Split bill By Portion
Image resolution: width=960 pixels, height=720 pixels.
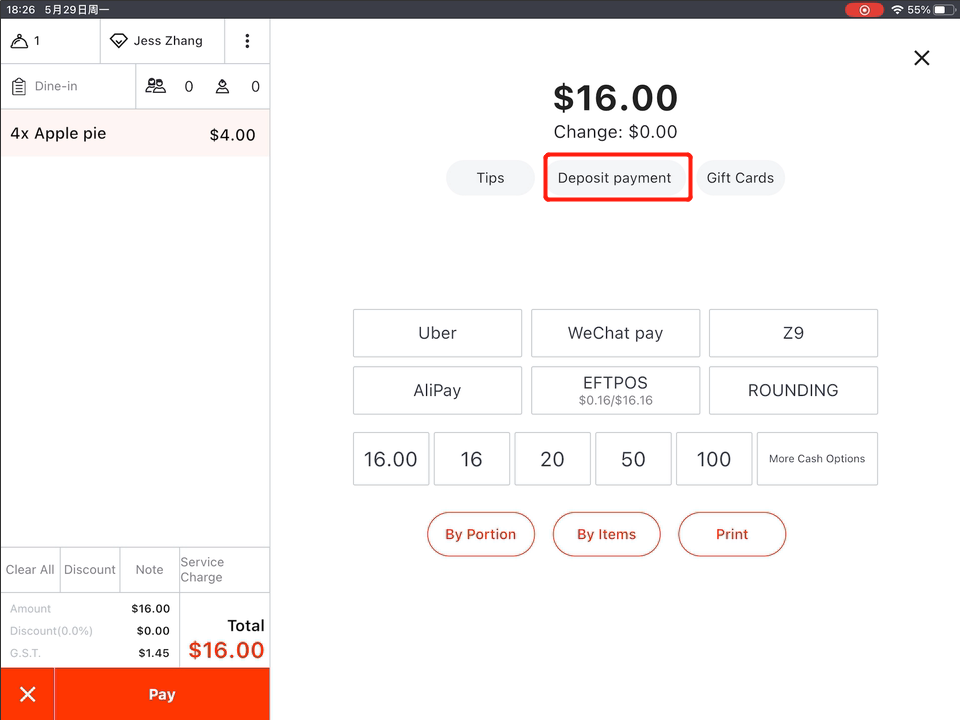[x=480, y=534]
